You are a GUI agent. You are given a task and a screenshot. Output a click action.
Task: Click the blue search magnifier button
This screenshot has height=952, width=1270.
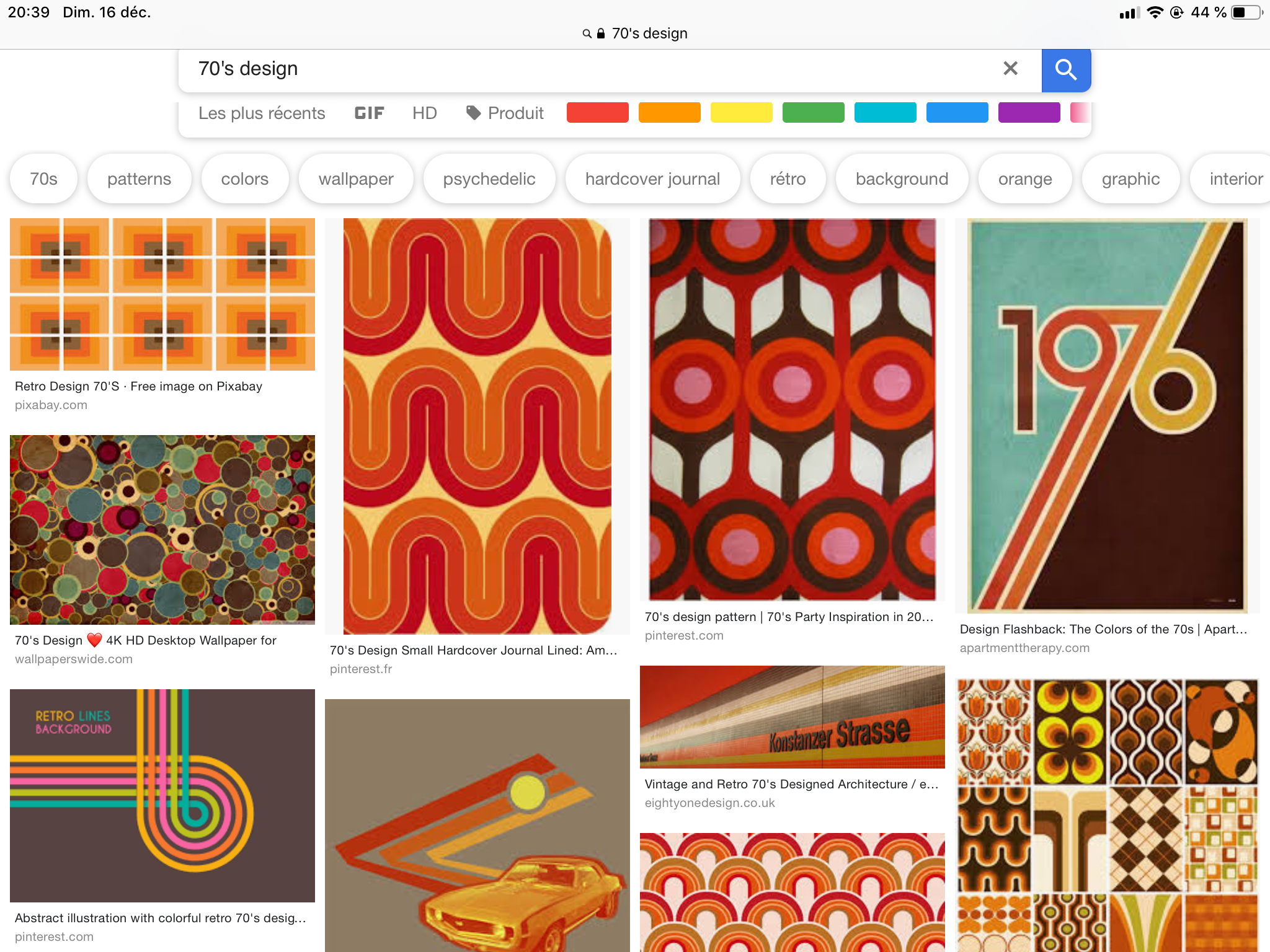pos(1065,69)
